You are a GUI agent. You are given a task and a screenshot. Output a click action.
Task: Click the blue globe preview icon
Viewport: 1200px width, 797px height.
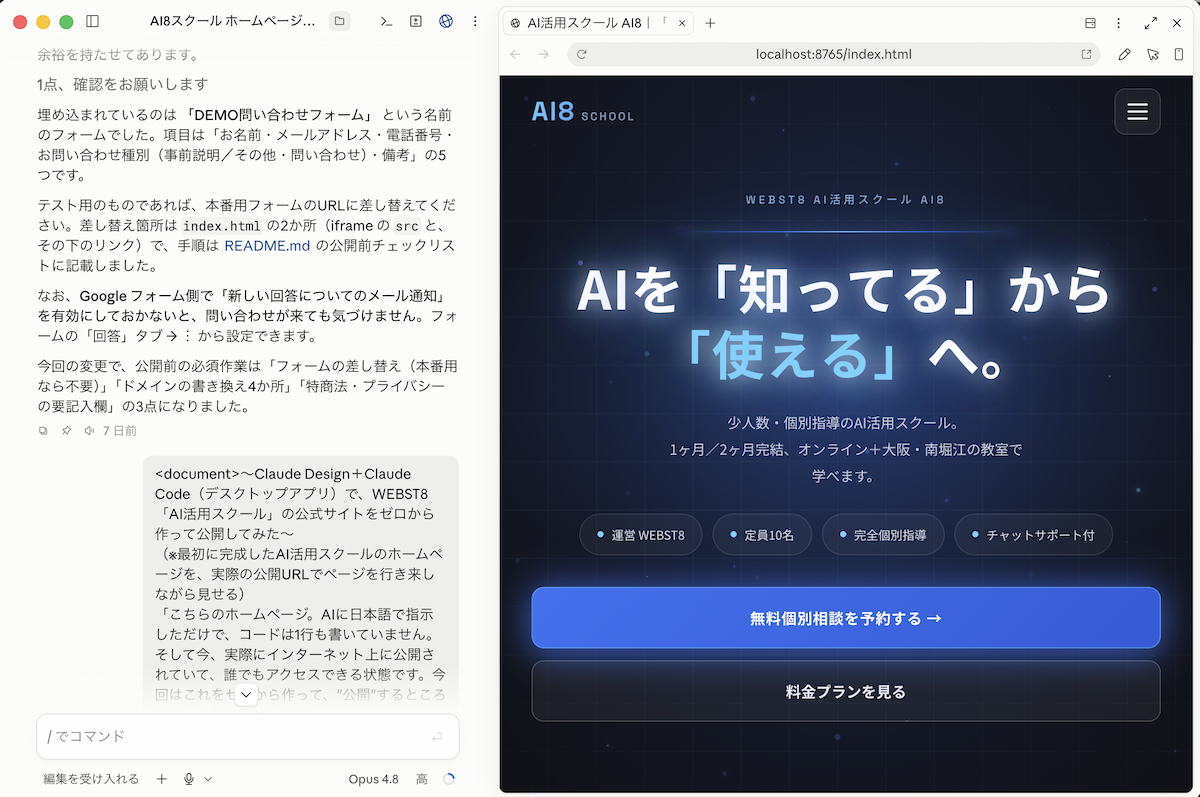[x=446, y=21]
